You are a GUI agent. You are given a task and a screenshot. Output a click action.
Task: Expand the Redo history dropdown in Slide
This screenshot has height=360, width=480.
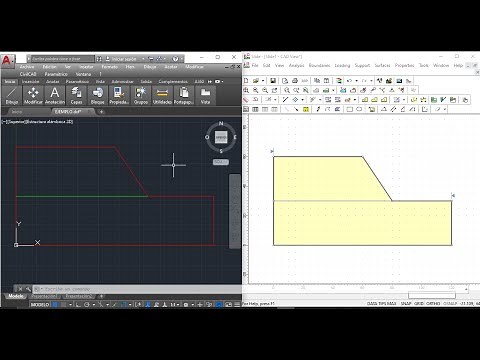pyautogui.click(x=371, y=81)
